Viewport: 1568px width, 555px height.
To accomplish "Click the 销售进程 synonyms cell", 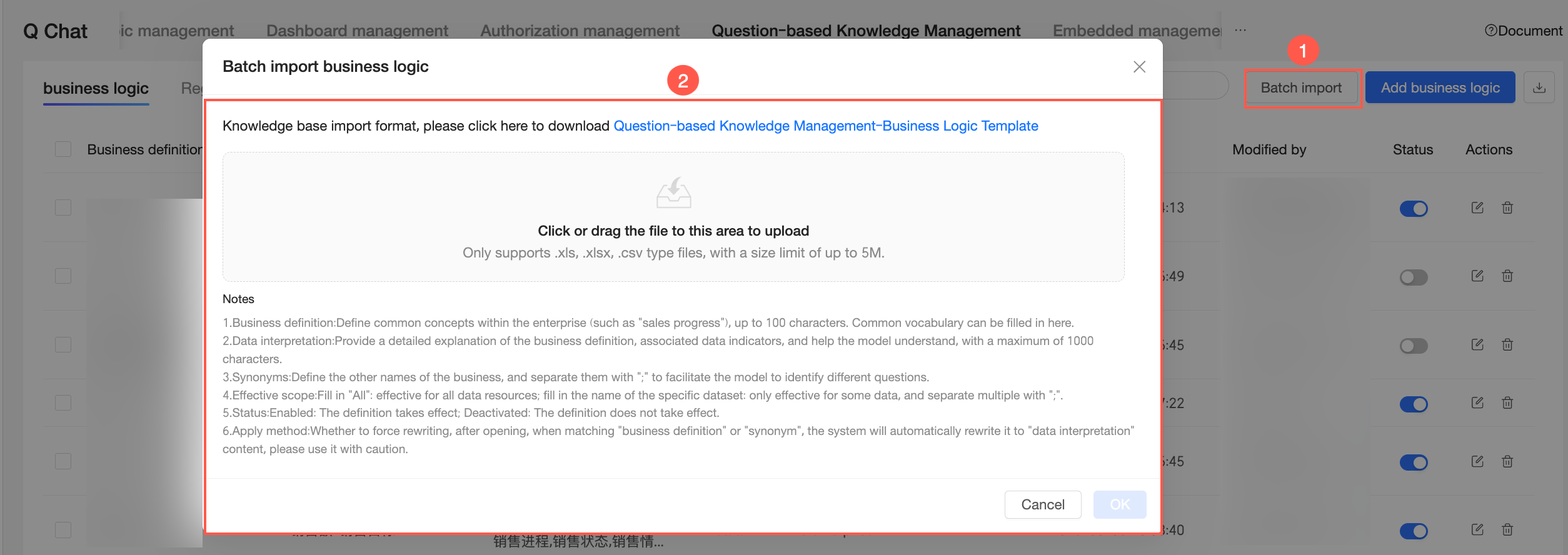I will pos(578,541).
